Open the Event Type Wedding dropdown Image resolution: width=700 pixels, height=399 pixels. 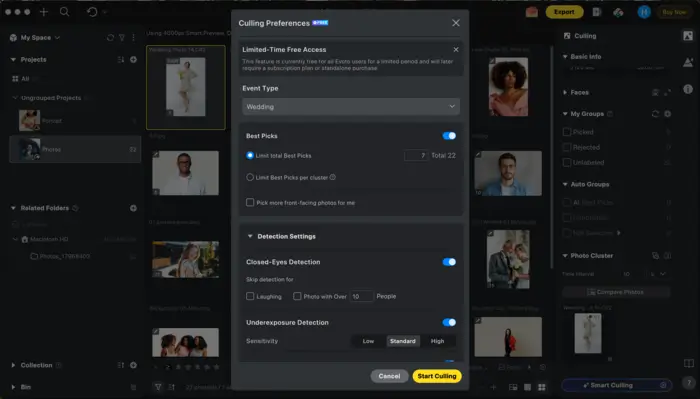tap(351, 107)
